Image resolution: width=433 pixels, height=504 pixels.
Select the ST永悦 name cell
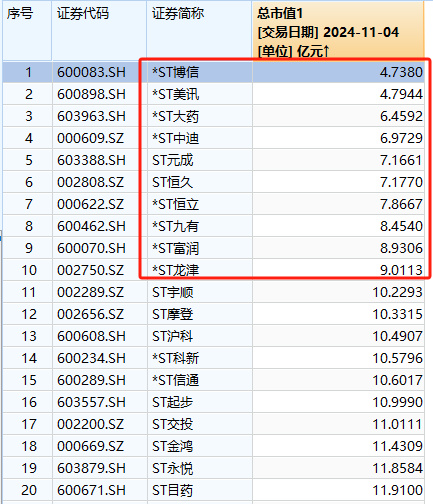pyautogui.click(x=173, y=468)
